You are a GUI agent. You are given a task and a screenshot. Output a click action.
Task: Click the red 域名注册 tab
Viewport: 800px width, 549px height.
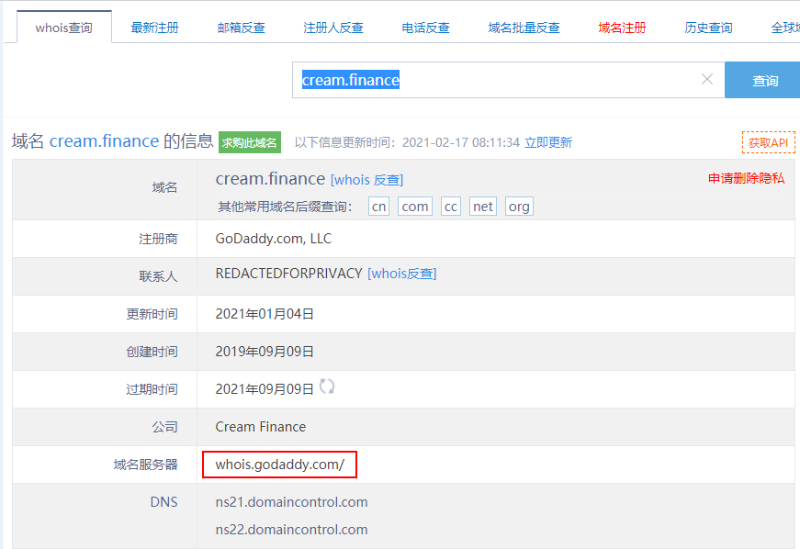(x=622, y=28)
